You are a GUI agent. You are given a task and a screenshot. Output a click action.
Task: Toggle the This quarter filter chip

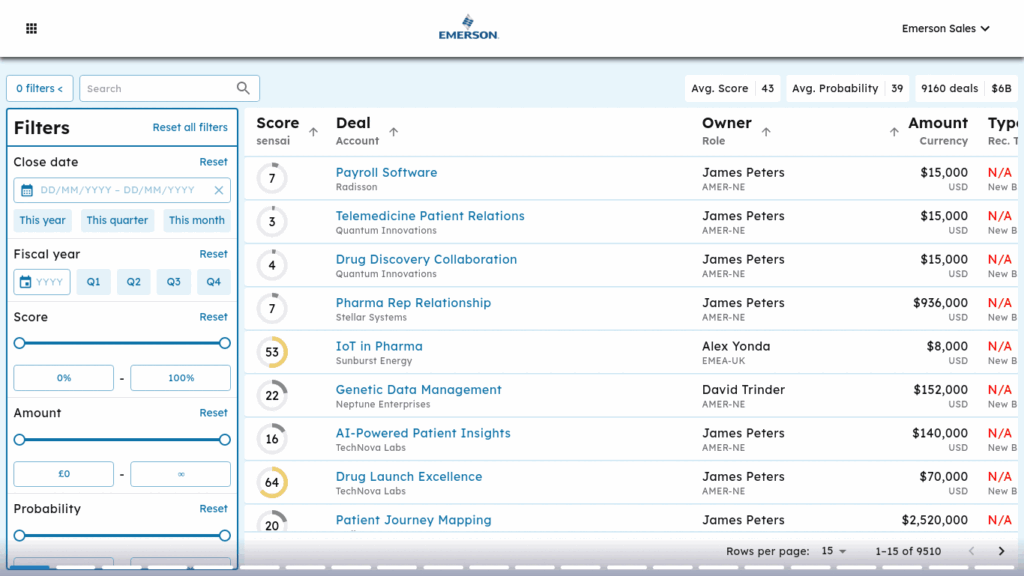[117, 220]
